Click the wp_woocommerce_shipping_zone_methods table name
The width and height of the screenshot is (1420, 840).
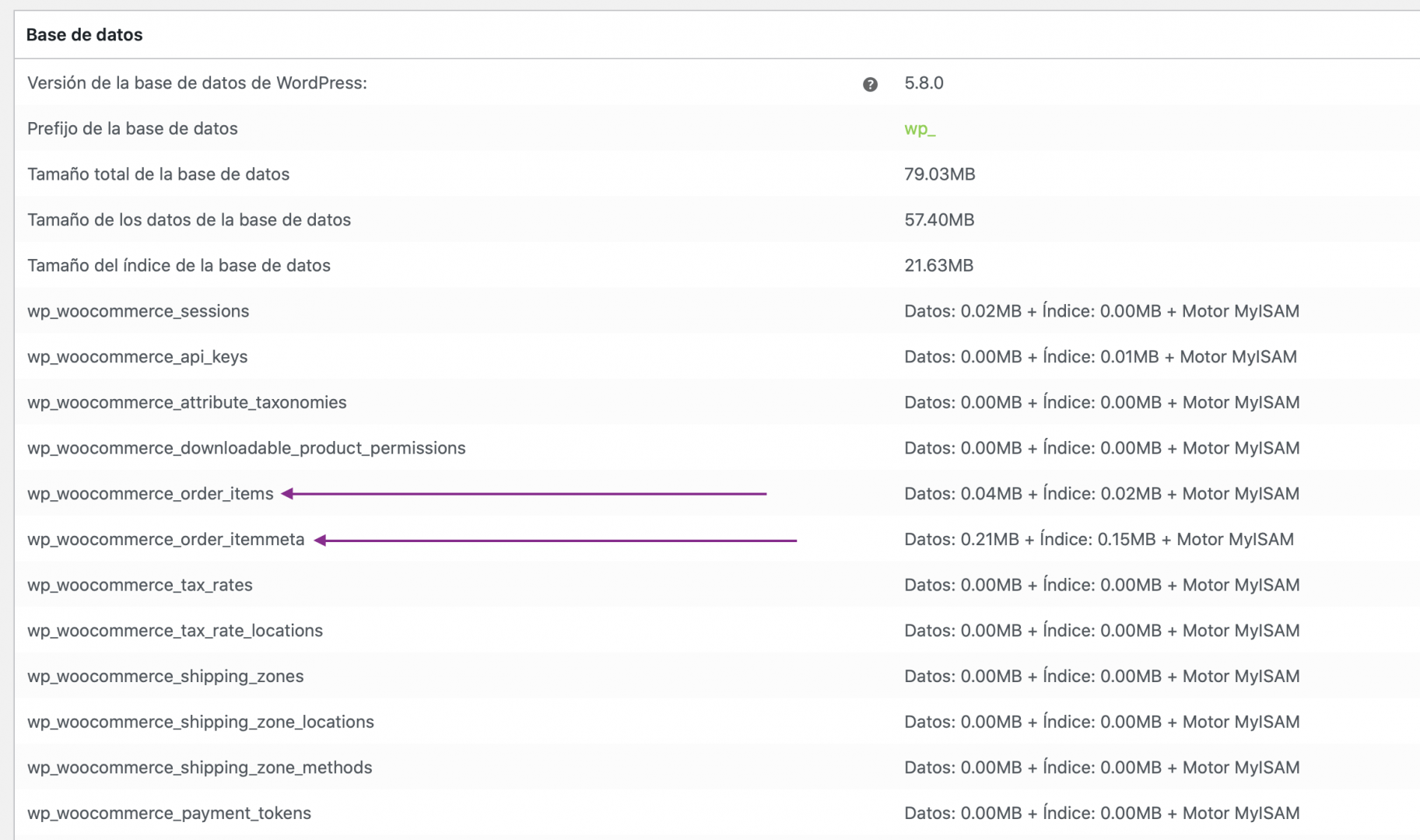pos(200,768)
